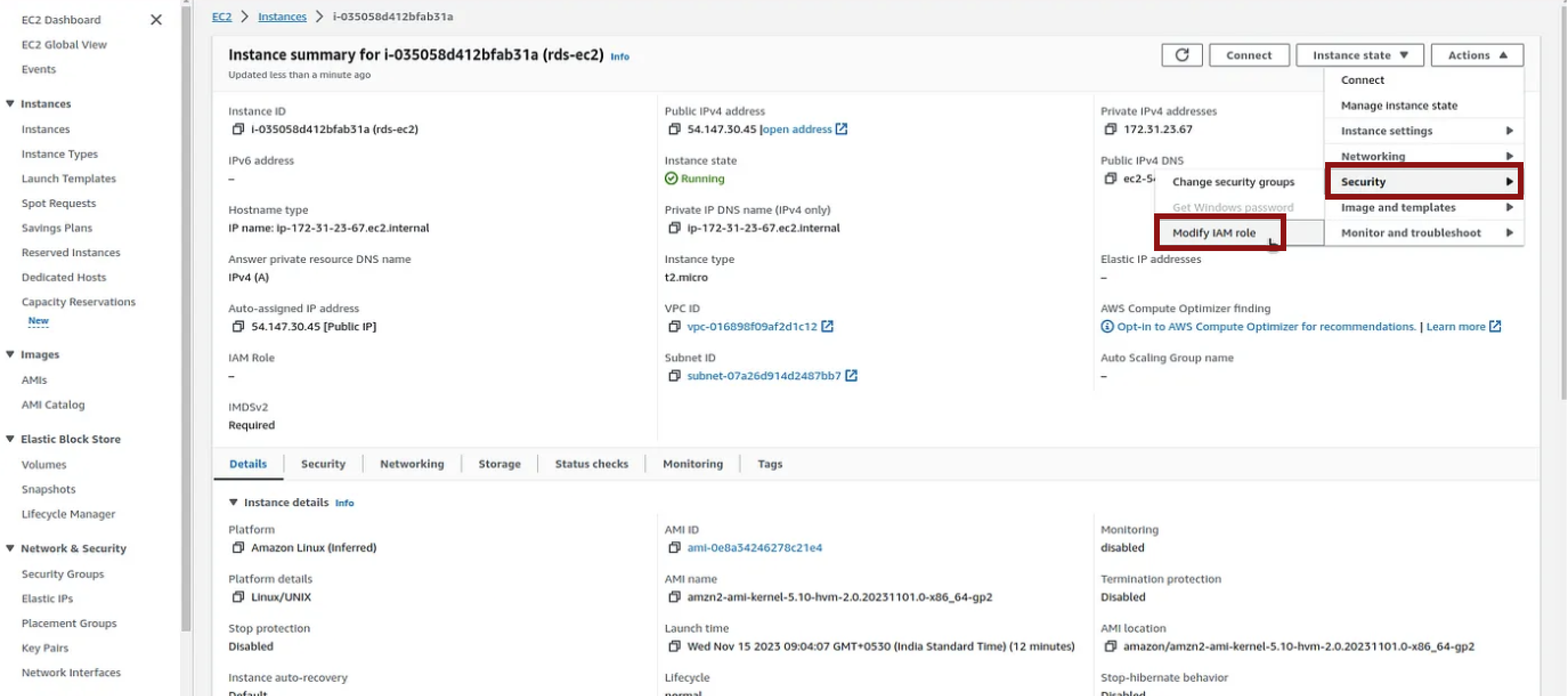Choose Manage instance state menu item
Viewport: 1568px width, 696px height.
[1424, 106]
